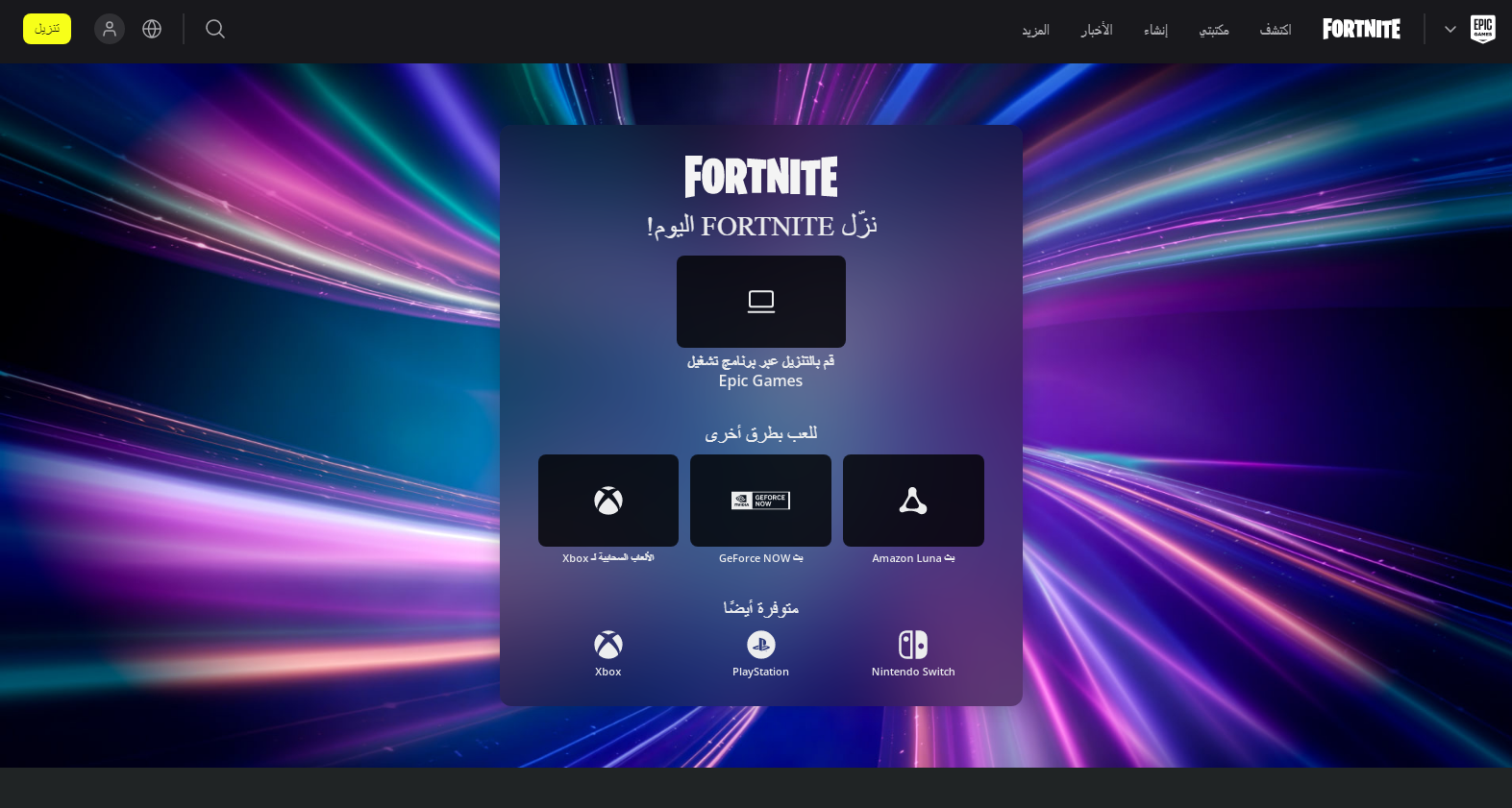Click the Epic Games logo icon
The height and width of the screenshot is (808, 1512).
tap(1482, 29)
